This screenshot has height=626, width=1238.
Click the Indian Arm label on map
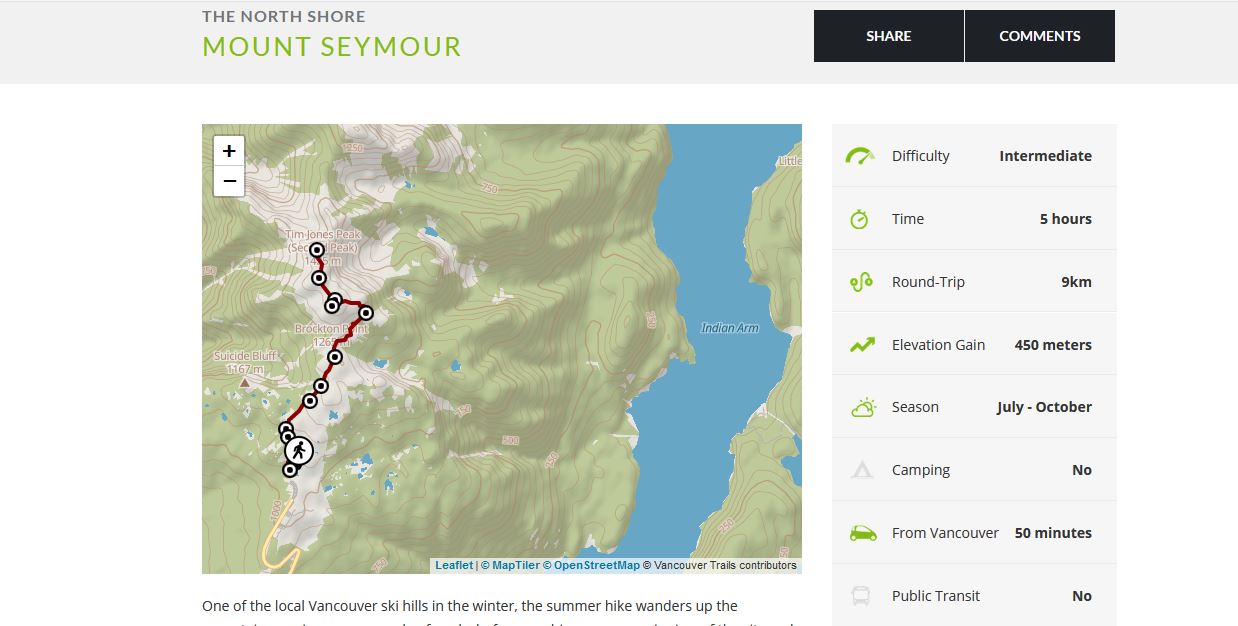coord(730,328)
